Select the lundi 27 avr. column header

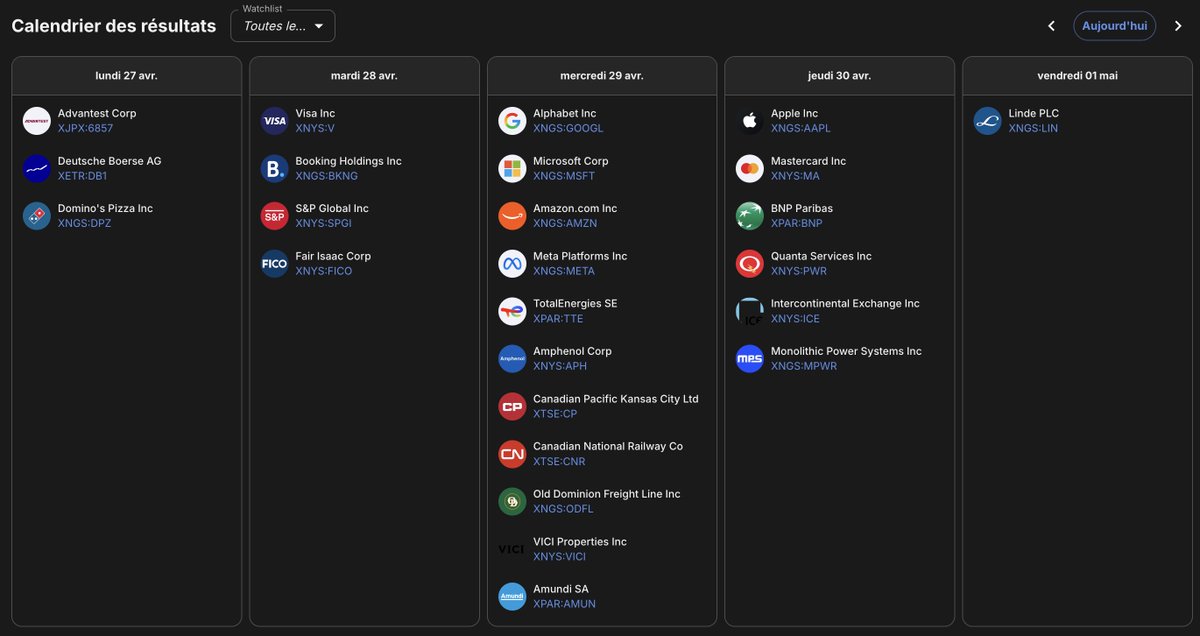[x=127, y=76]
